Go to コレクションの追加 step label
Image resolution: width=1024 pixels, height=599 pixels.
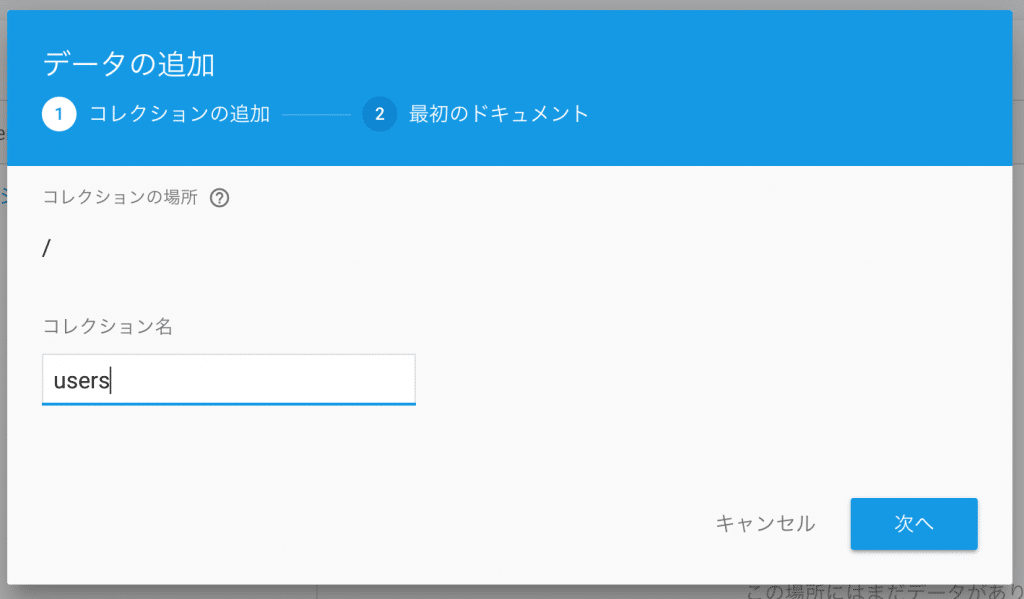point(180,114)
